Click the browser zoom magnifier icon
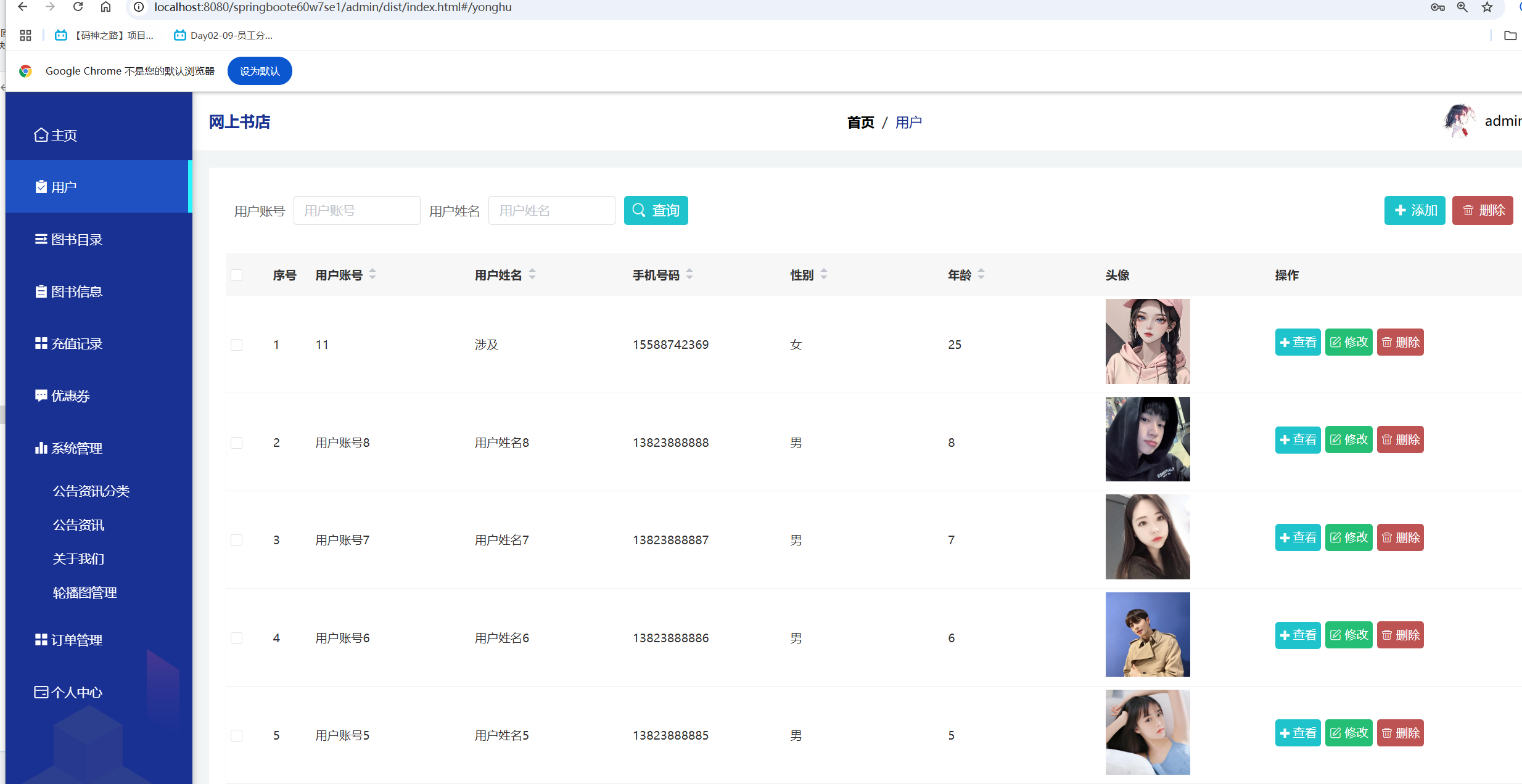Screen dimensions: 1522x784 pos(1462,7)
